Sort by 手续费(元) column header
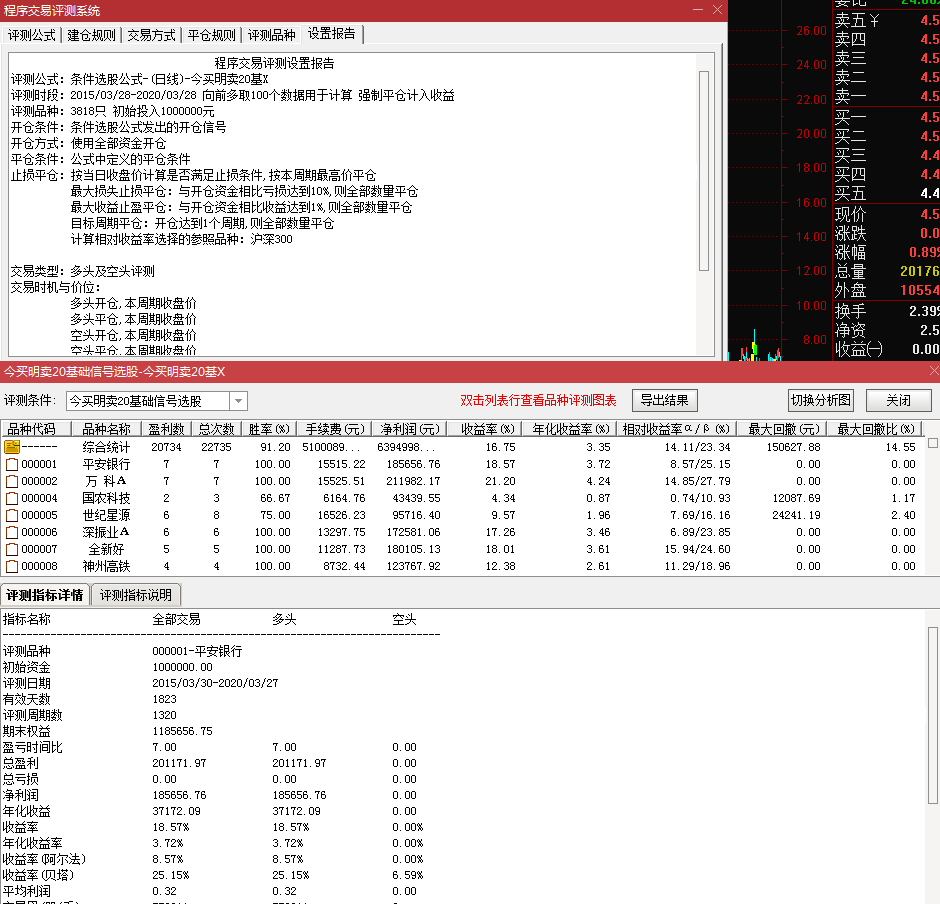This screenshot has height=904, width=940. coord(335,429)
